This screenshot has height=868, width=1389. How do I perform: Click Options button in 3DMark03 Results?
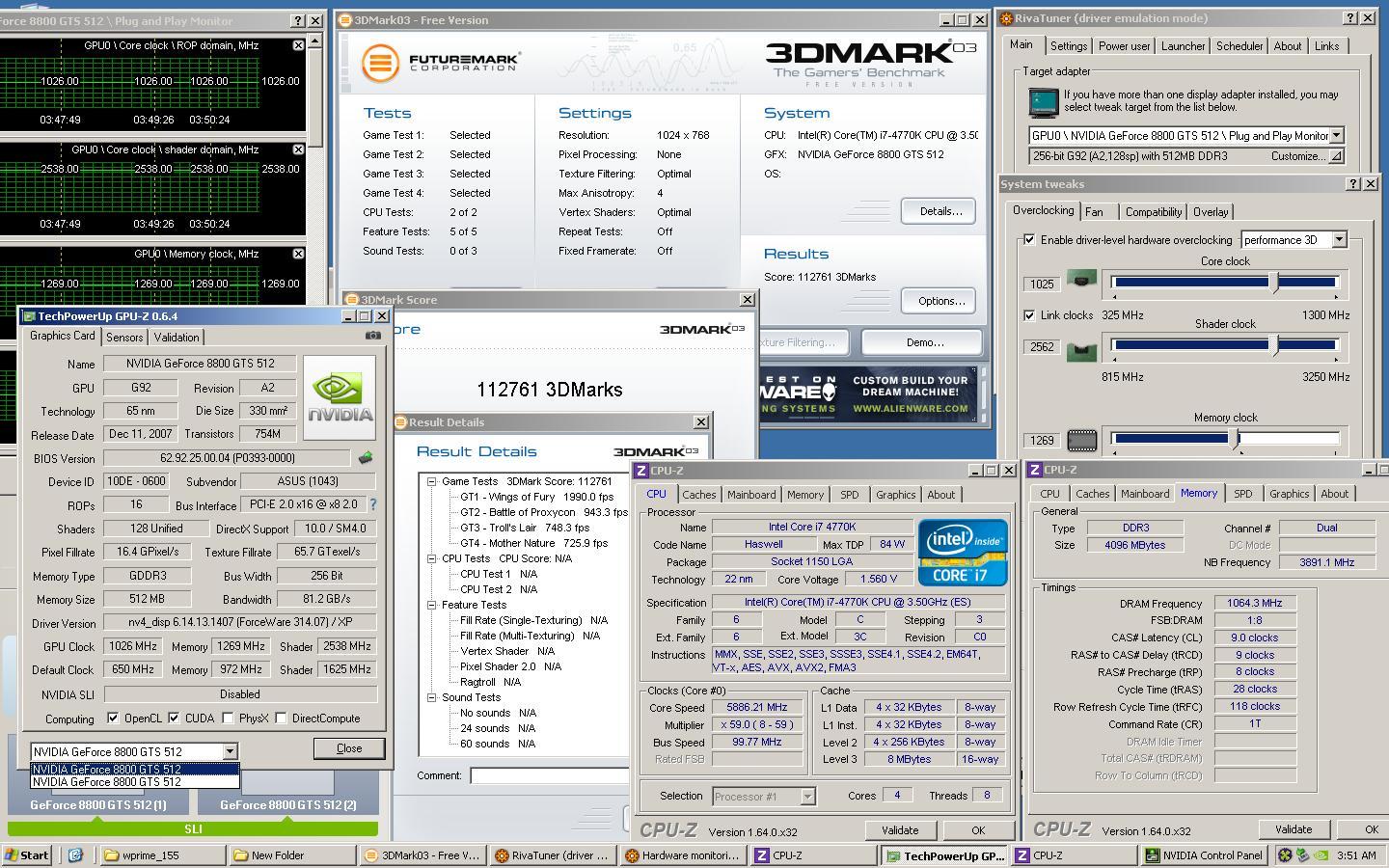[x=940, y=300]
